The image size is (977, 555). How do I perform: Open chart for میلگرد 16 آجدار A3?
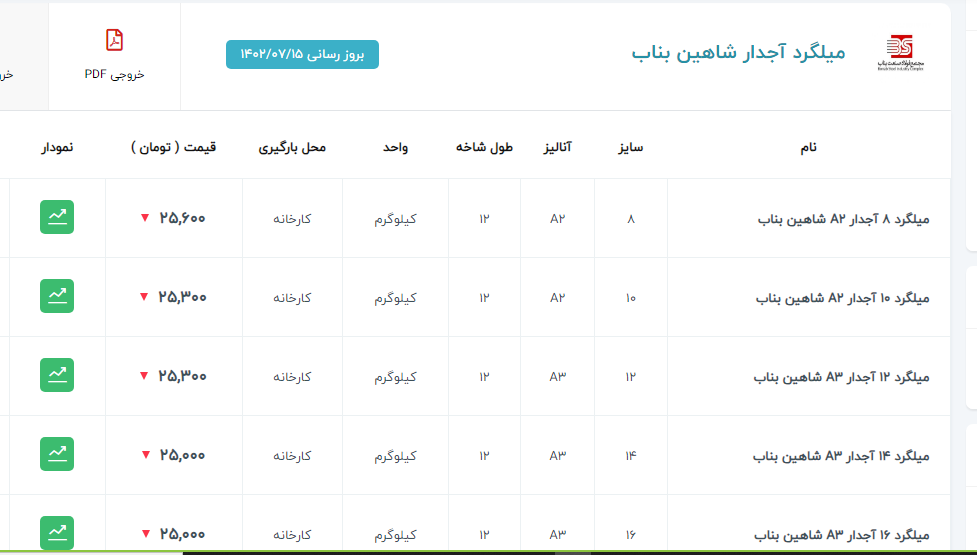(57, 532)
